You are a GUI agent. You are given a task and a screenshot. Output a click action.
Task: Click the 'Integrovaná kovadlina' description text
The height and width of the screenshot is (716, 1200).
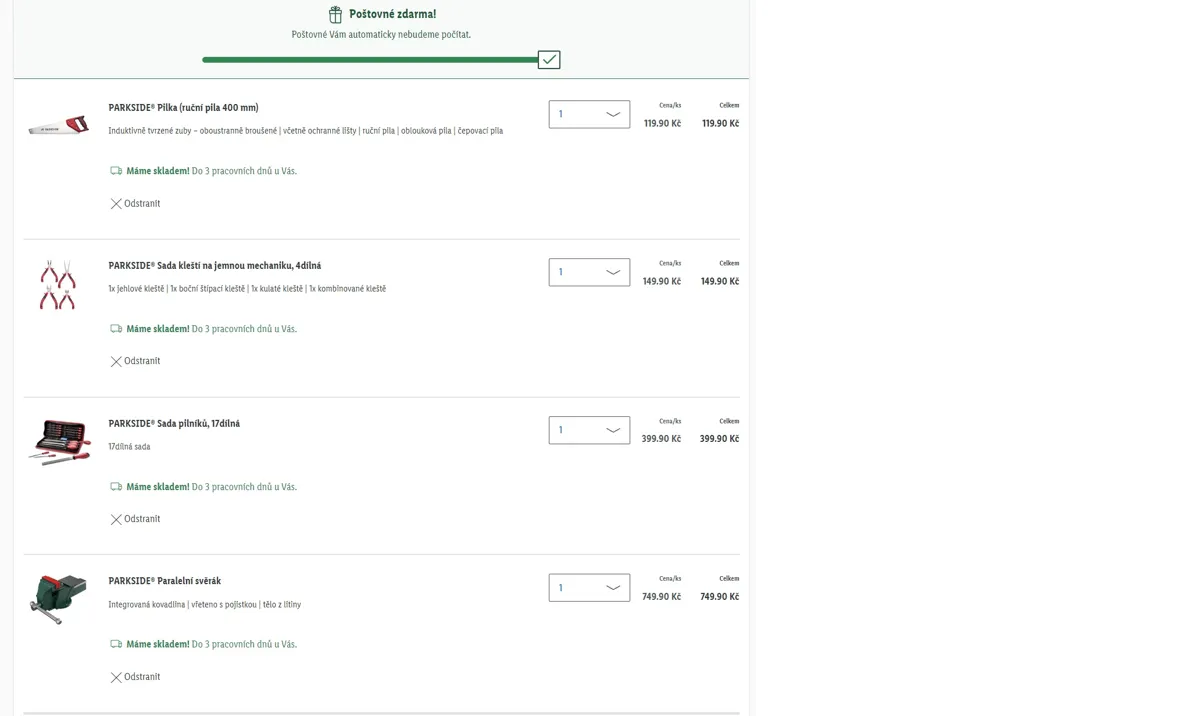click(204, 605)
